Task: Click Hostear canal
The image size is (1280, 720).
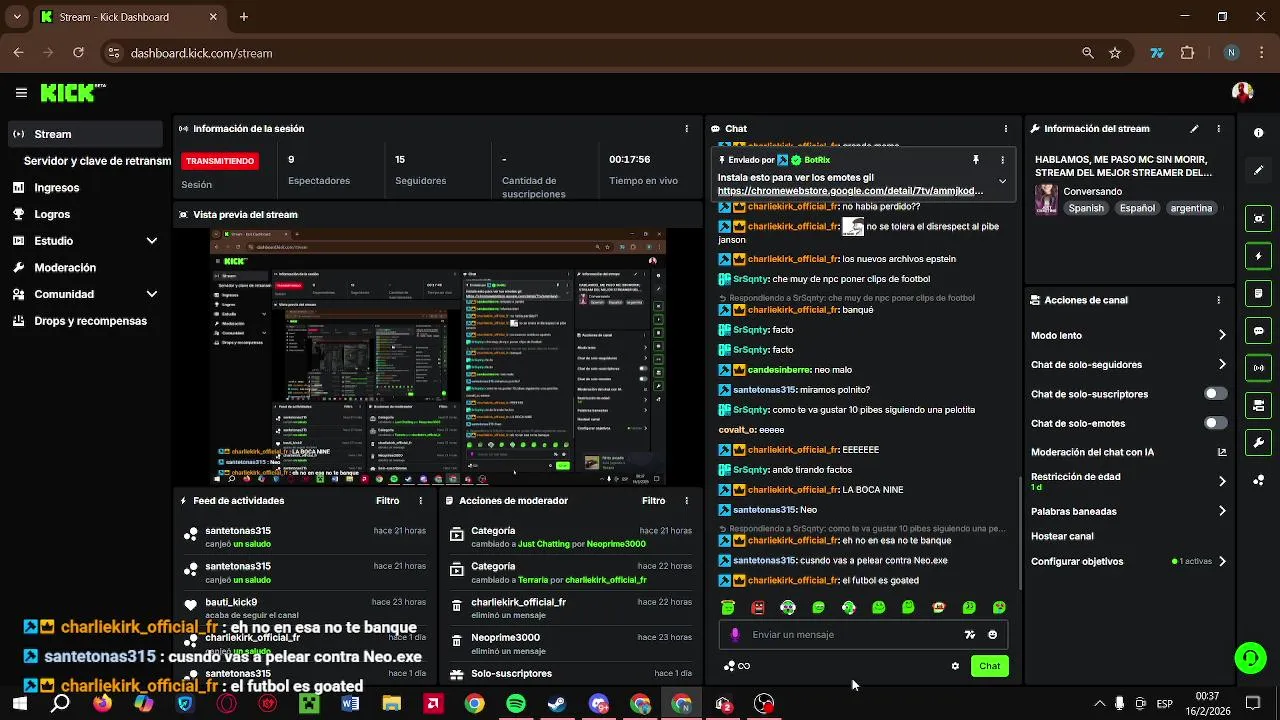Action: (x=1062, y=536)
